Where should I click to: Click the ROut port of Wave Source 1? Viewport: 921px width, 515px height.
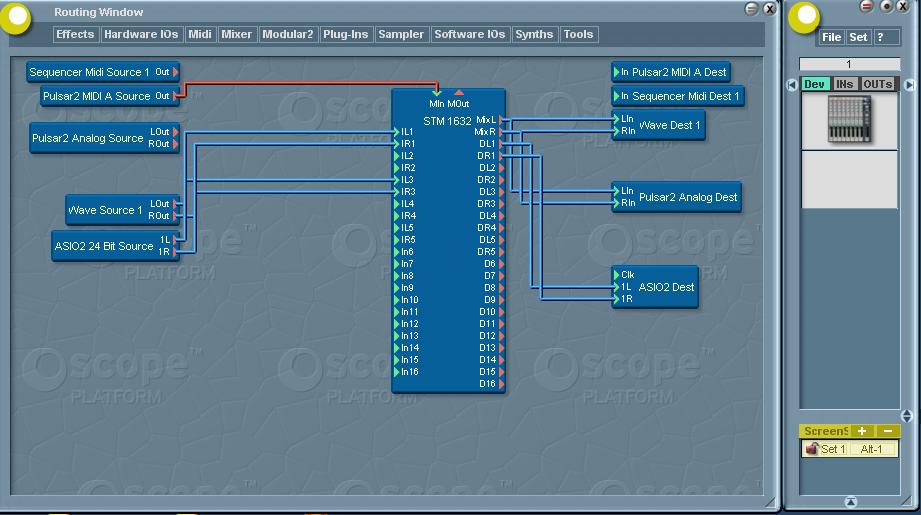point(175,216)
